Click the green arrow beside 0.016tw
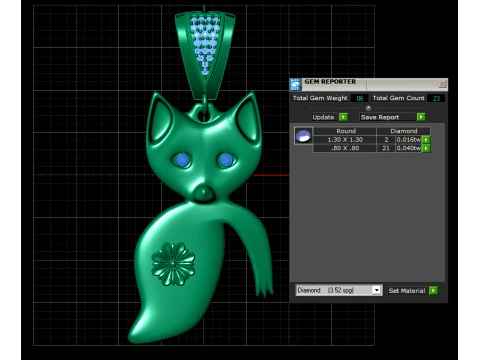Screen dimensions: 480x360 tap(426, 140)
